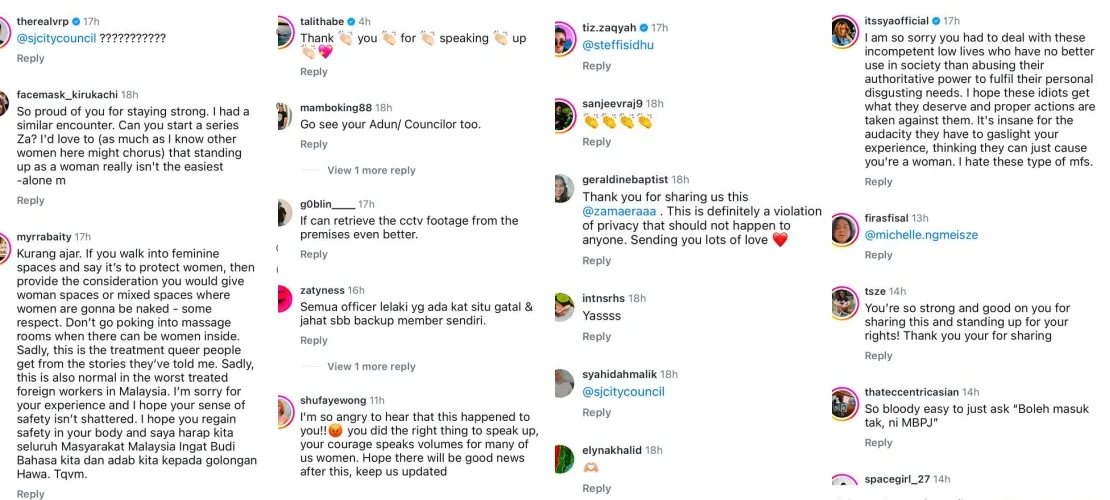
Task: Open shufayewong's profile avatar
Action: pyautogui.click(x=285, y=412)
